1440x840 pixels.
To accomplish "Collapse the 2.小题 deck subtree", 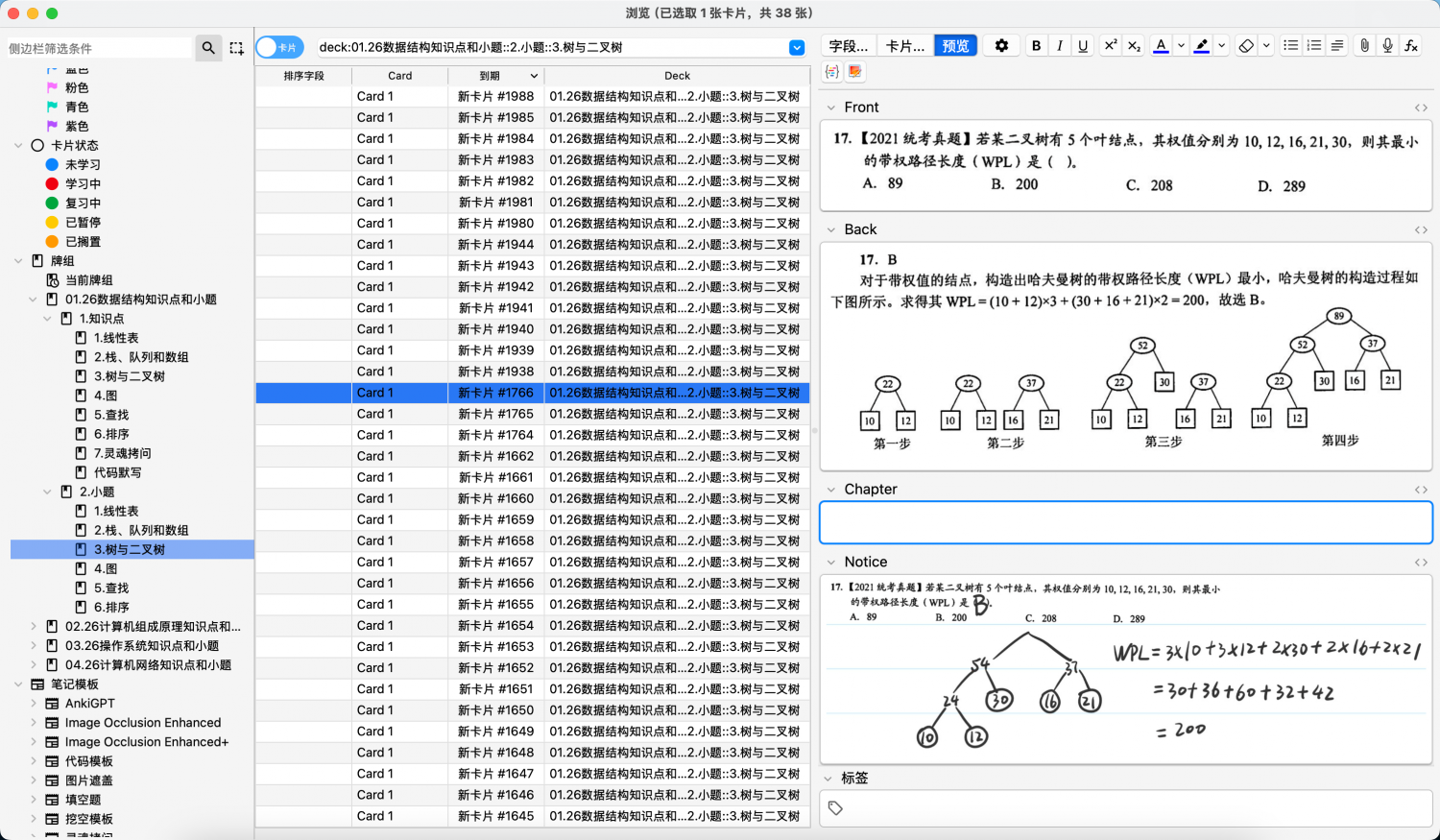I will [x=47, y=492].
